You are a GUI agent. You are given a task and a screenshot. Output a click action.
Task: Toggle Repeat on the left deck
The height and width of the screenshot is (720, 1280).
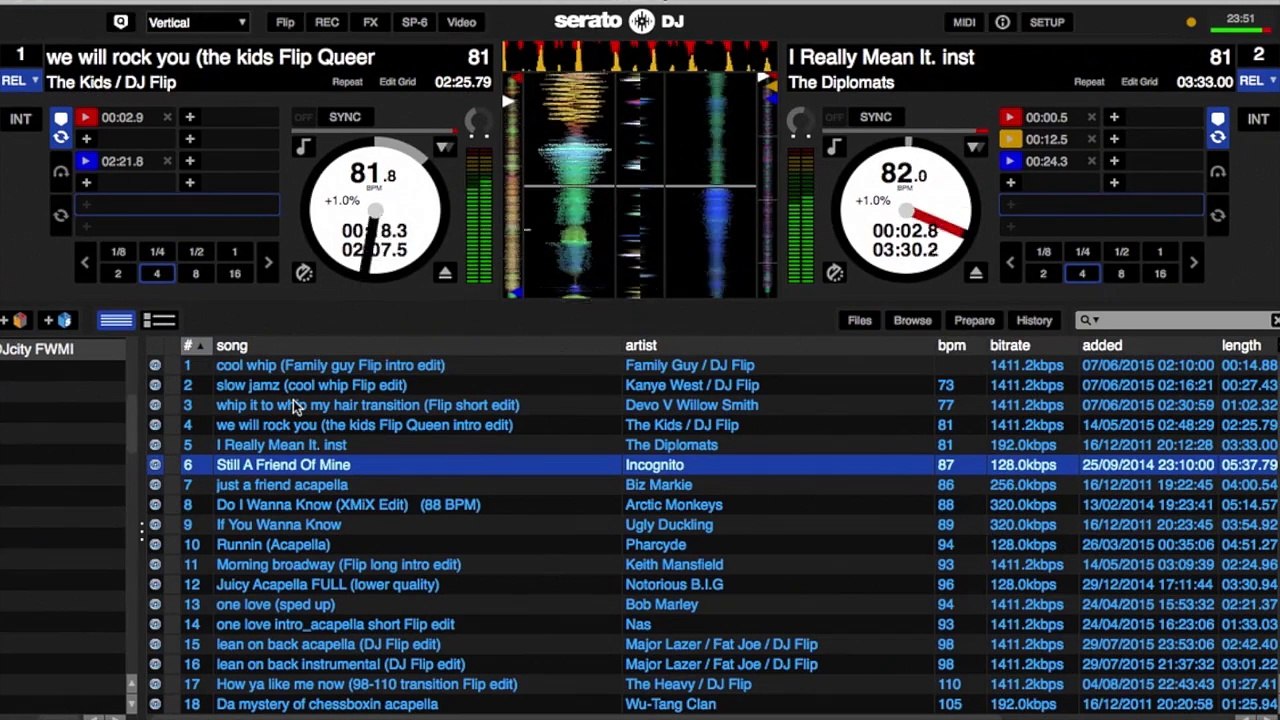(347, 82)
